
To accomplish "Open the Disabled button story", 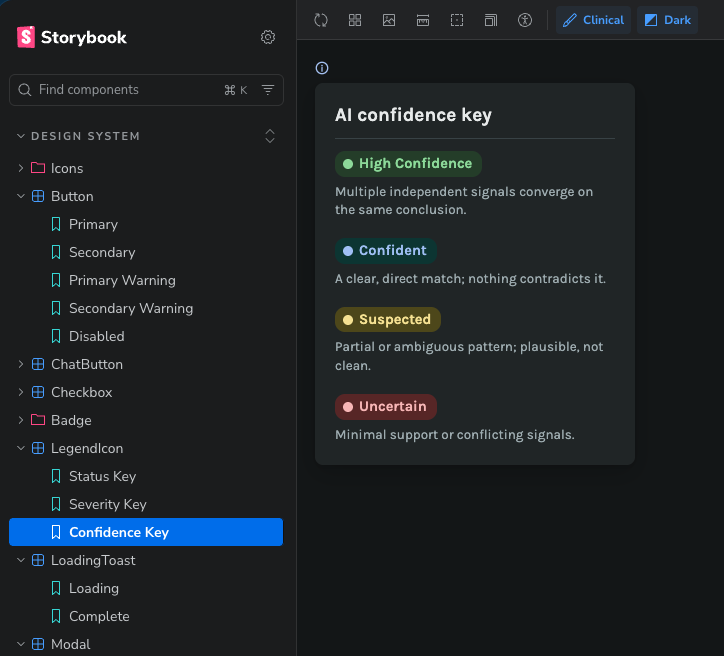I will point(146,337).
